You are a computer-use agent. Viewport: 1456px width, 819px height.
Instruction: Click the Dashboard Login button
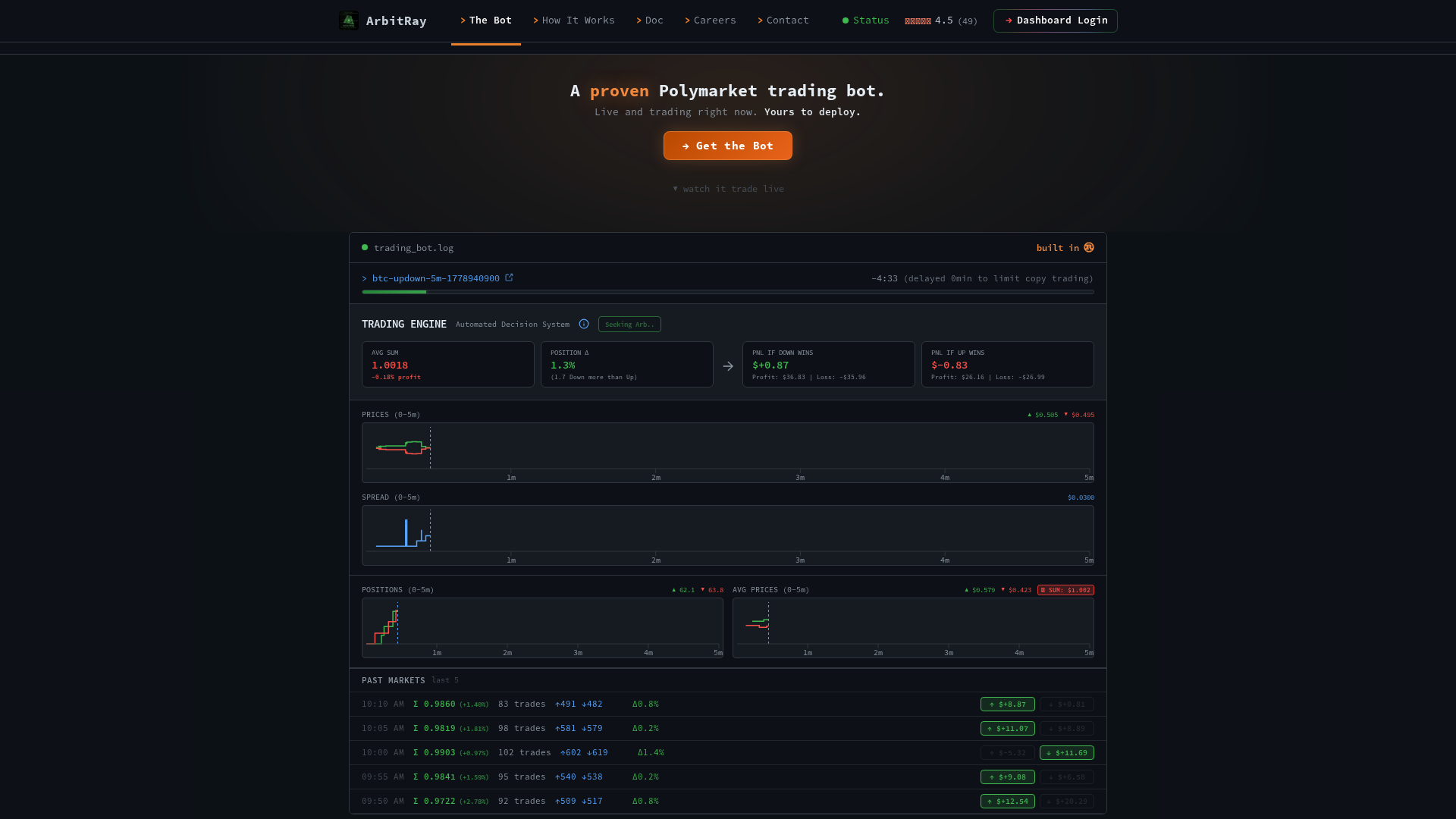coord(1056,20)
